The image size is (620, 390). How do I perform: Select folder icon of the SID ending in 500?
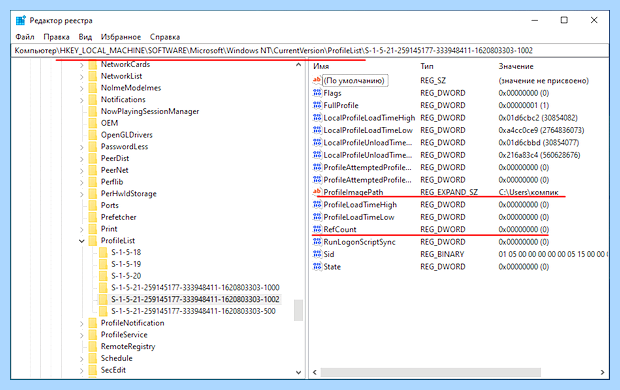coord(103,311)
